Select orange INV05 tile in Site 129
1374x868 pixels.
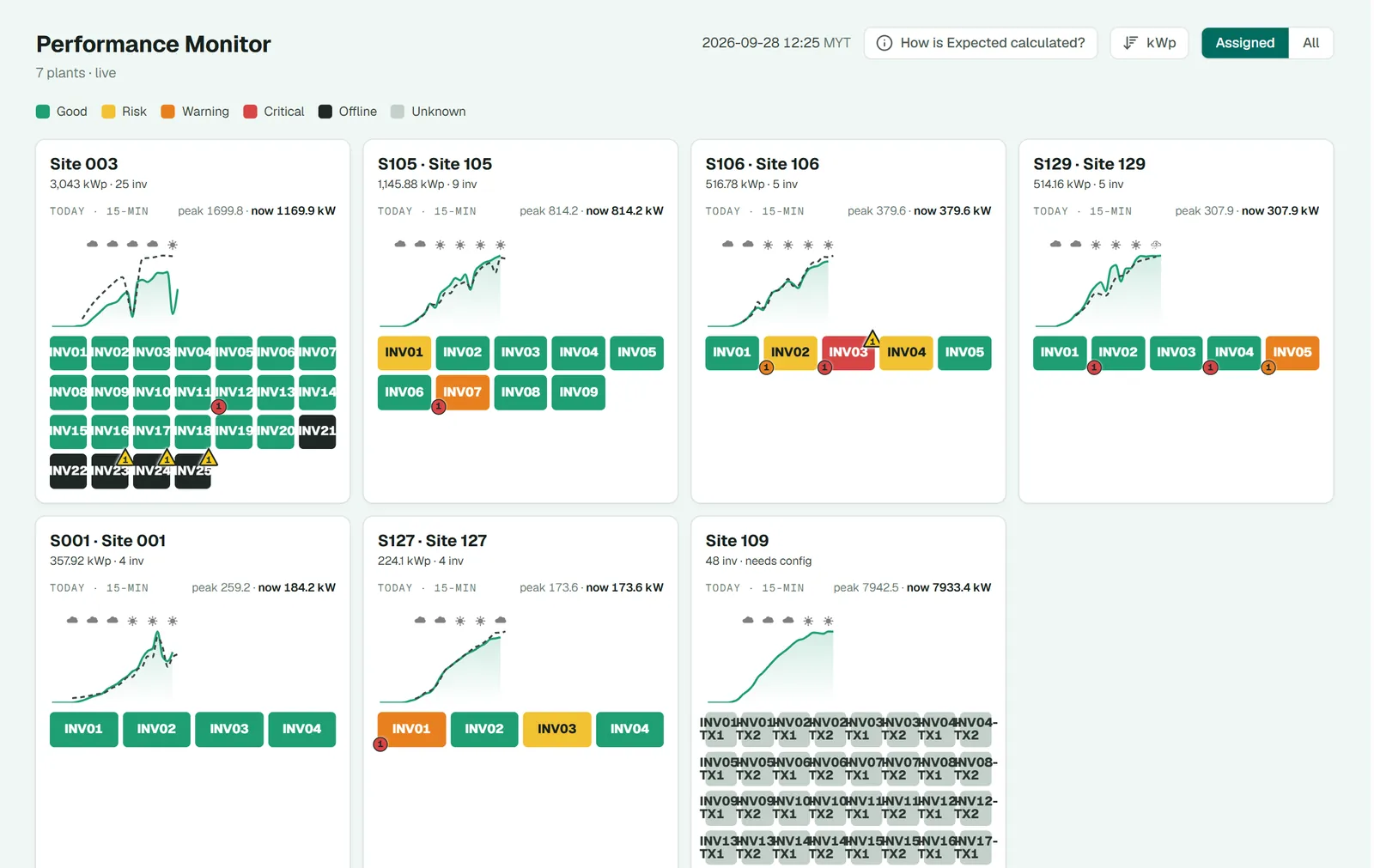coord(1292,353)
